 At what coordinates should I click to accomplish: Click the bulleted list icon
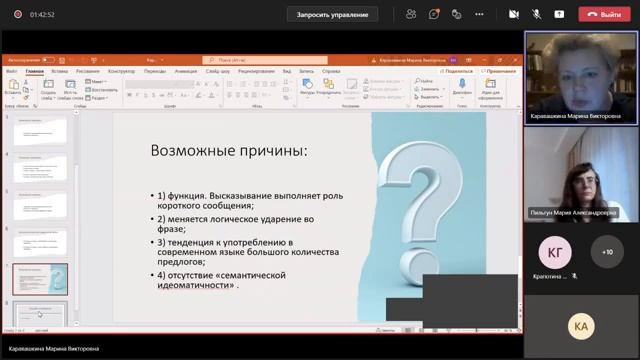click(x=230, y=84)
